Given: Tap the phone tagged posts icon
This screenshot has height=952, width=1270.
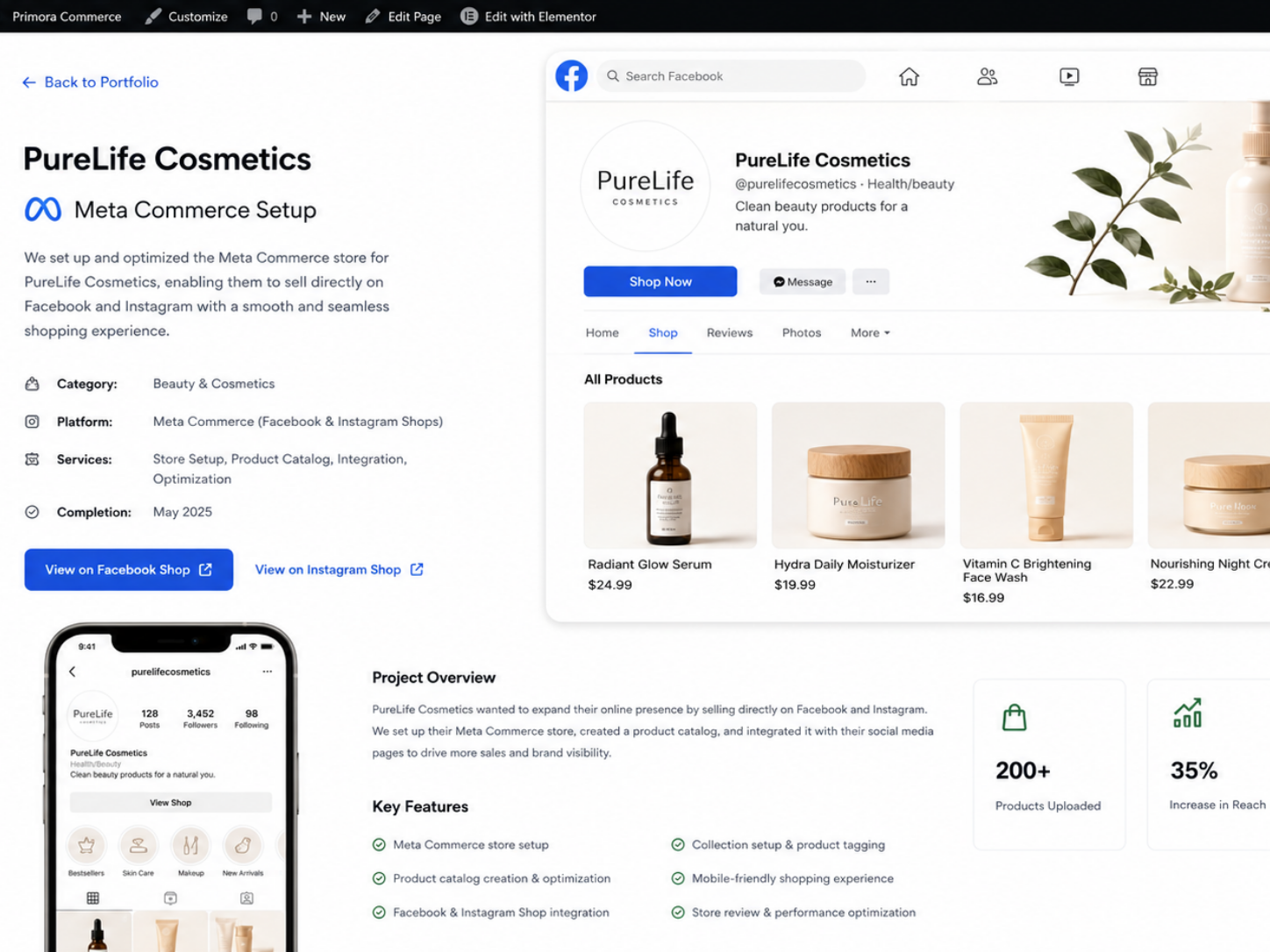Looking at the screenshot, I should point(246,898).
